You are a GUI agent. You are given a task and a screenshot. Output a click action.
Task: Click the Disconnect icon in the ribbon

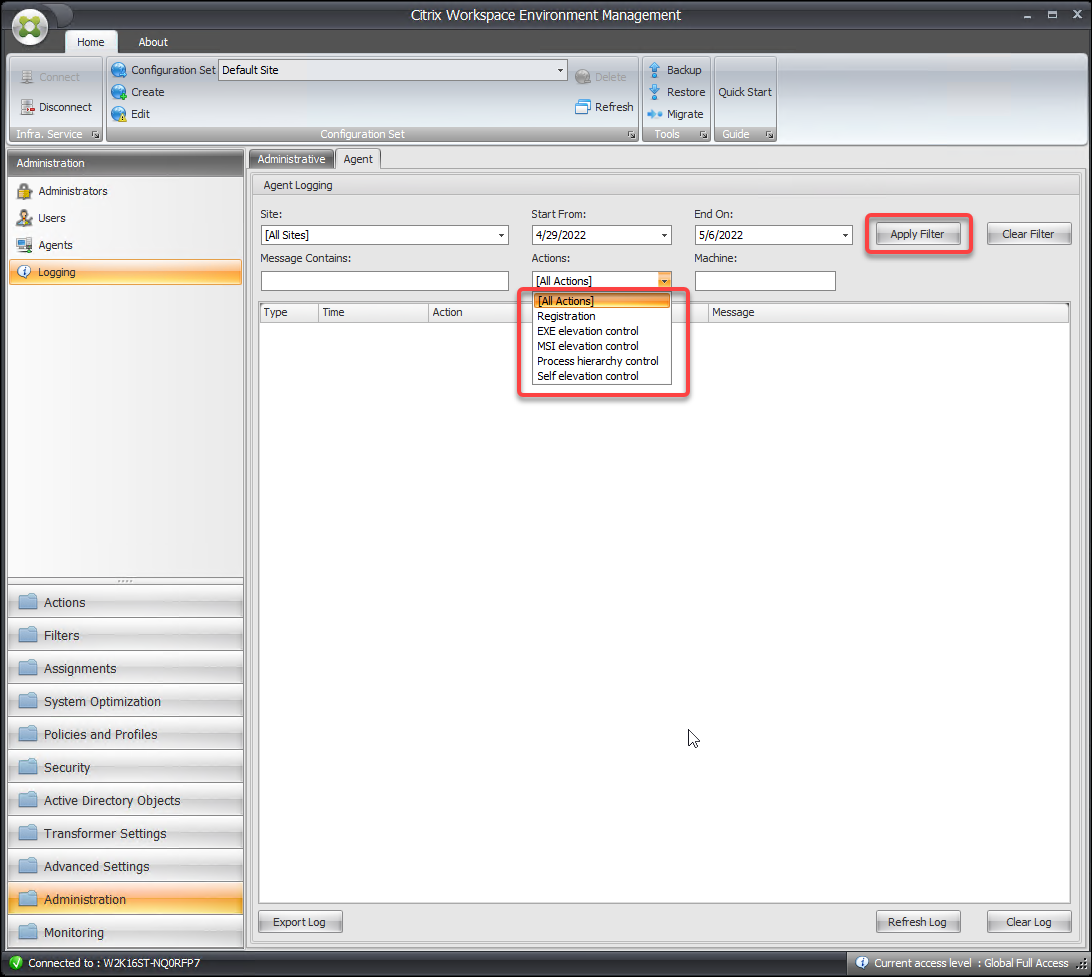[27, 107]
